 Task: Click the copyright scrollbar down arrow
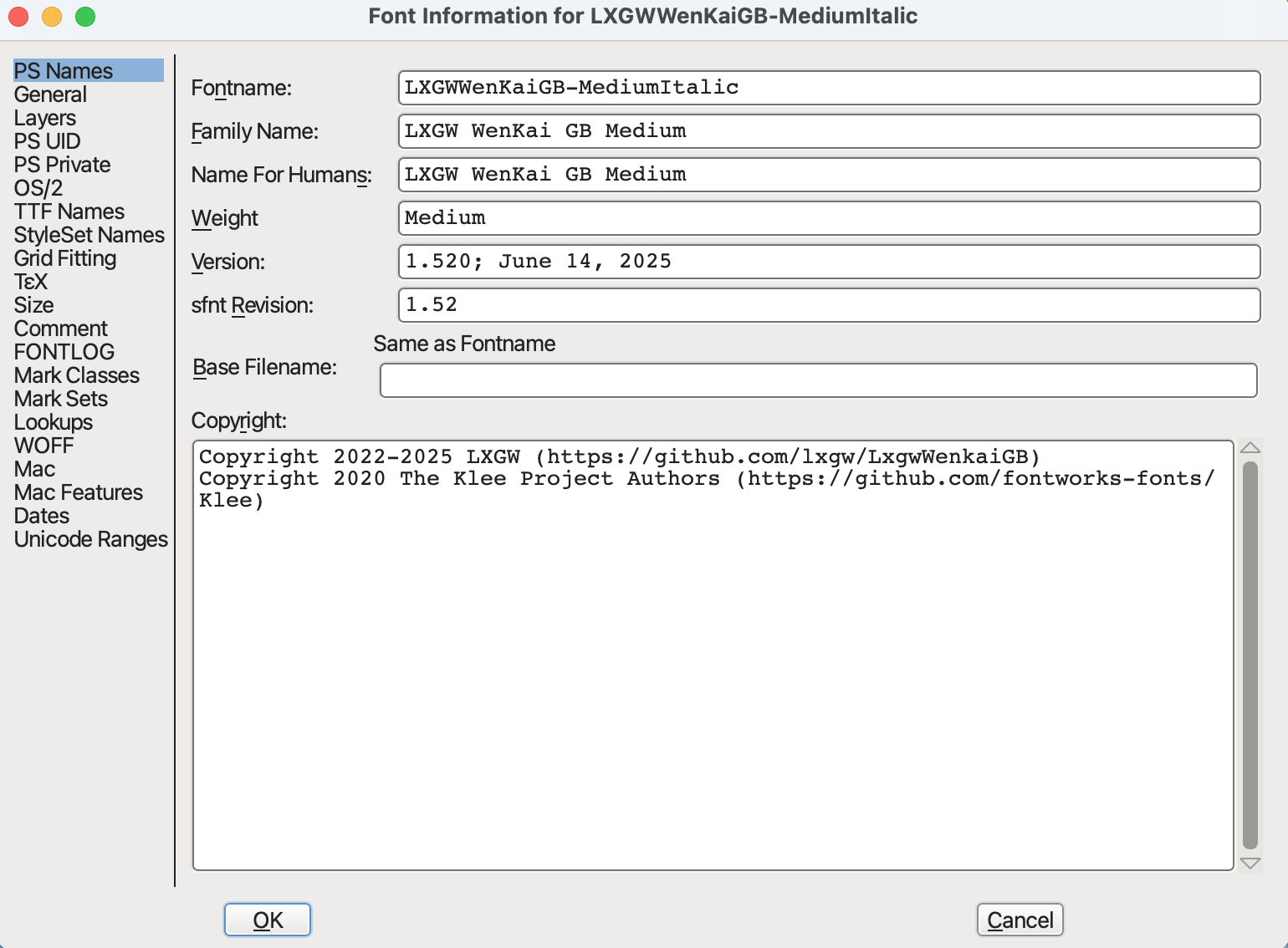click(x=1250, y=863)
